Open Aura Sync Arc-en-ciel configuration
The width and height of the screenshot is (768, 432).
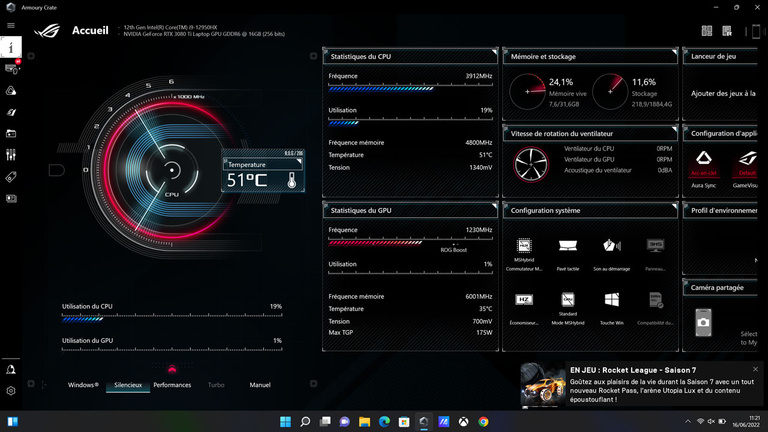704,169
